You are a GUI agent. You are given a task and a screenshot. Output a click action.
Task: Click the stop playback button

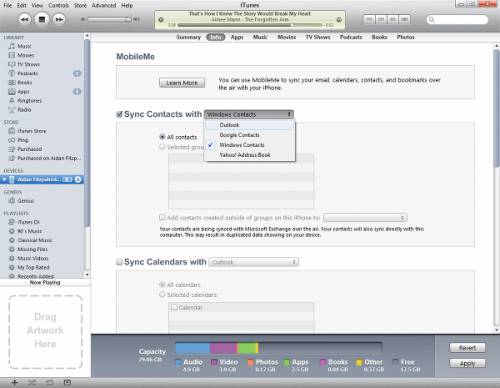tap(42, 19)
